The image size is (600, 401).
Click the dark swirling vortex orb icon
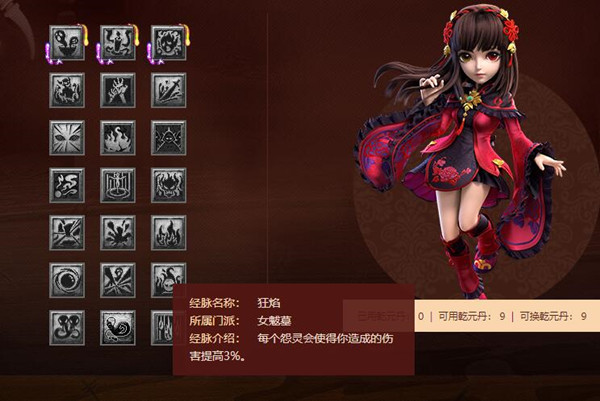coord(67,280)
